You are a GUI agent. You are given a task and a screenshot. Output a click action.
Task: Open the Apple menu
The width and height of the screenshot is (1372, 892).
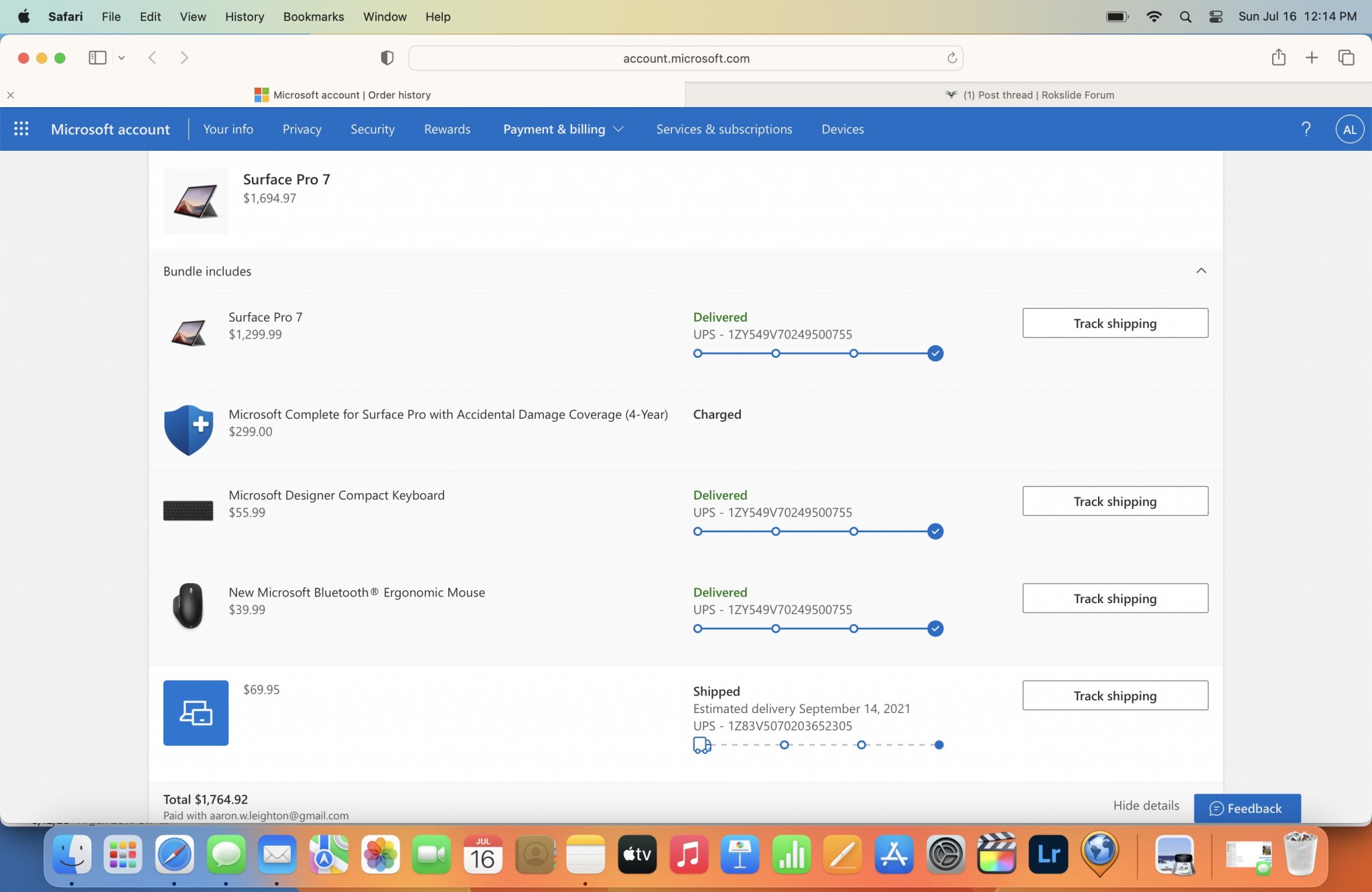pos(23,17)
